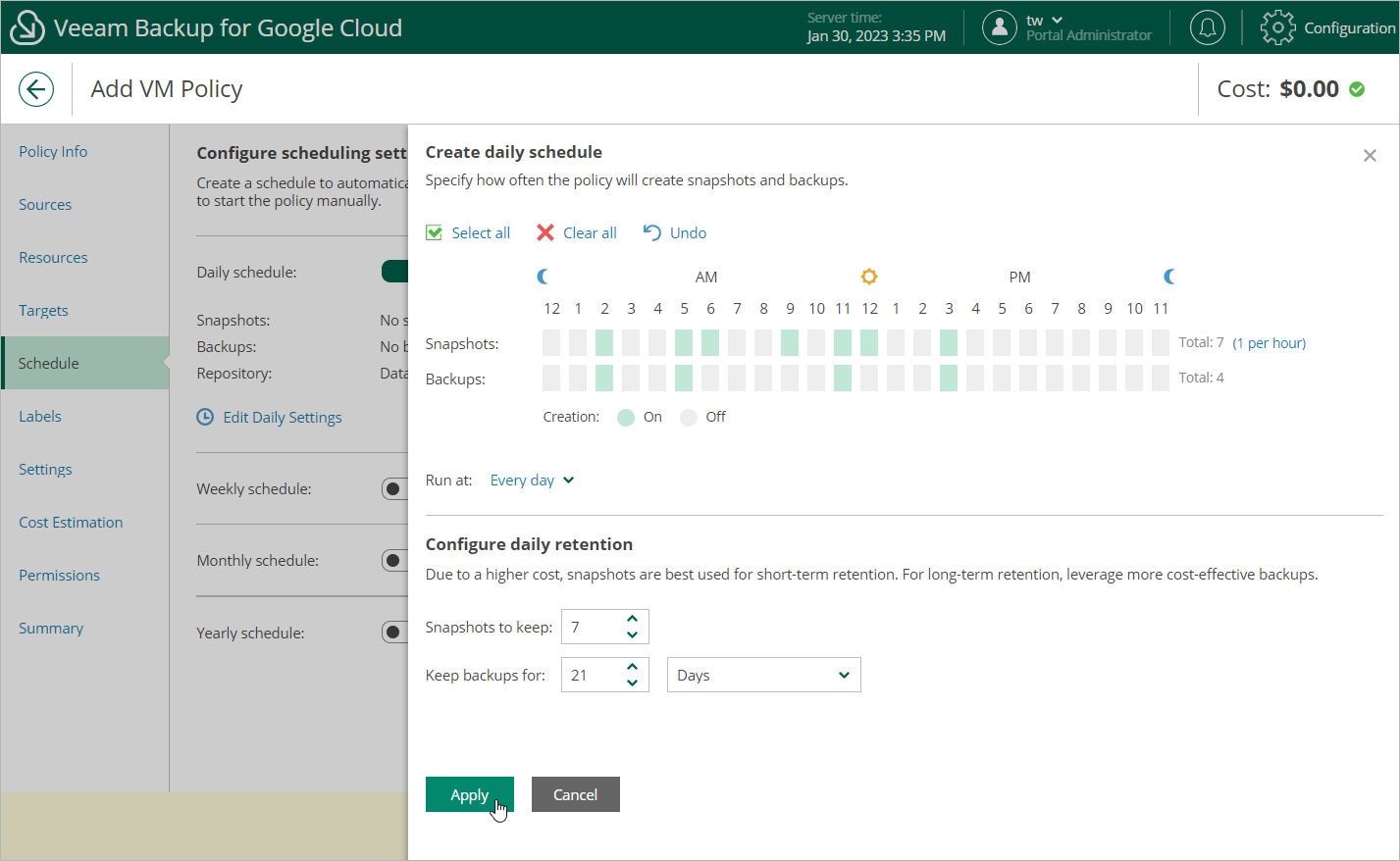1400x861 pixels.
Task: Decrease Keep backups for with down arrow
Action: (x=633, y=683)
